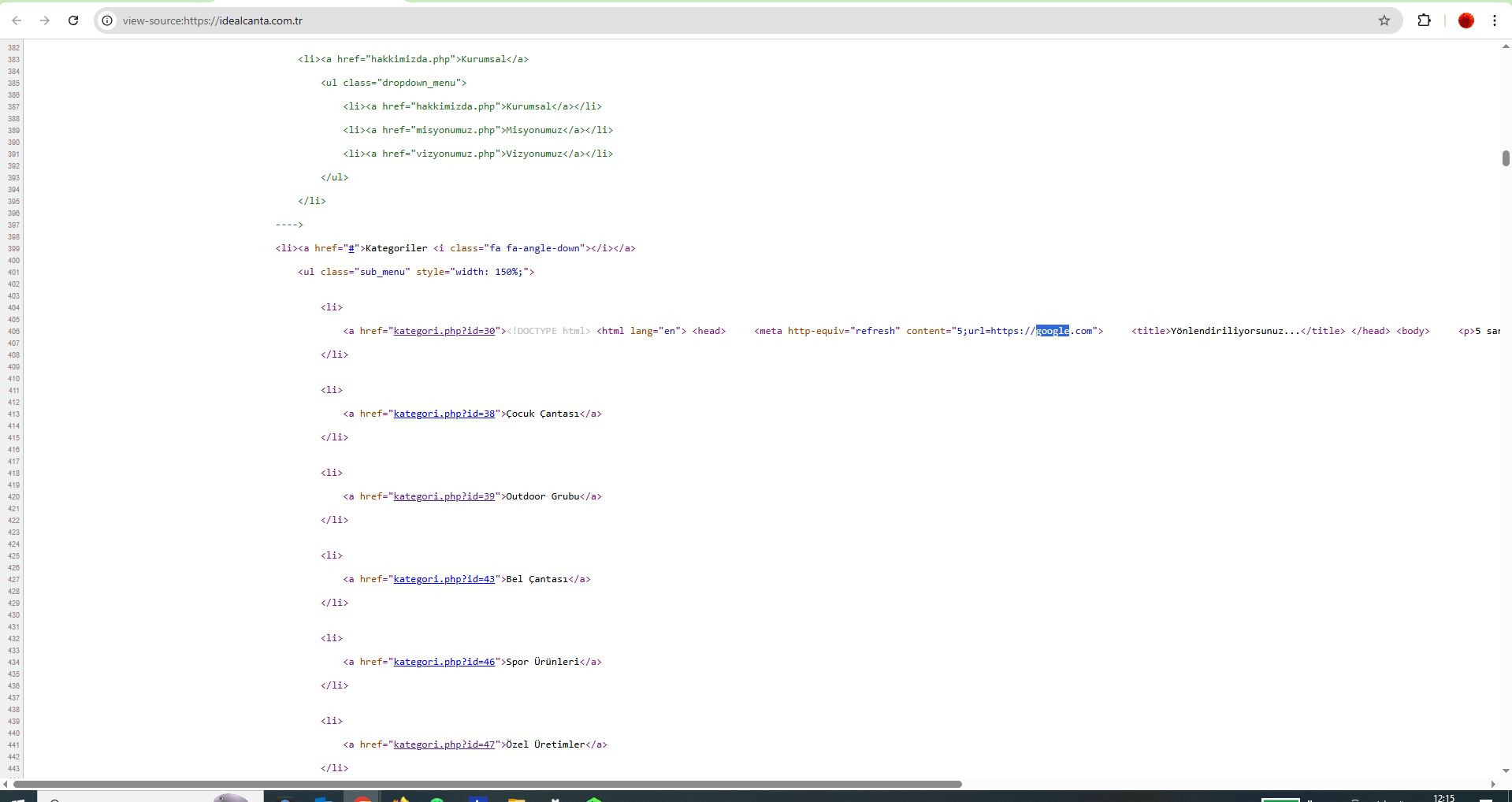Image resolution: width=1512 pixels, height=802 pixels.
Task: Click the "Kategoriler" text in source
Action: tap(396, 248)
